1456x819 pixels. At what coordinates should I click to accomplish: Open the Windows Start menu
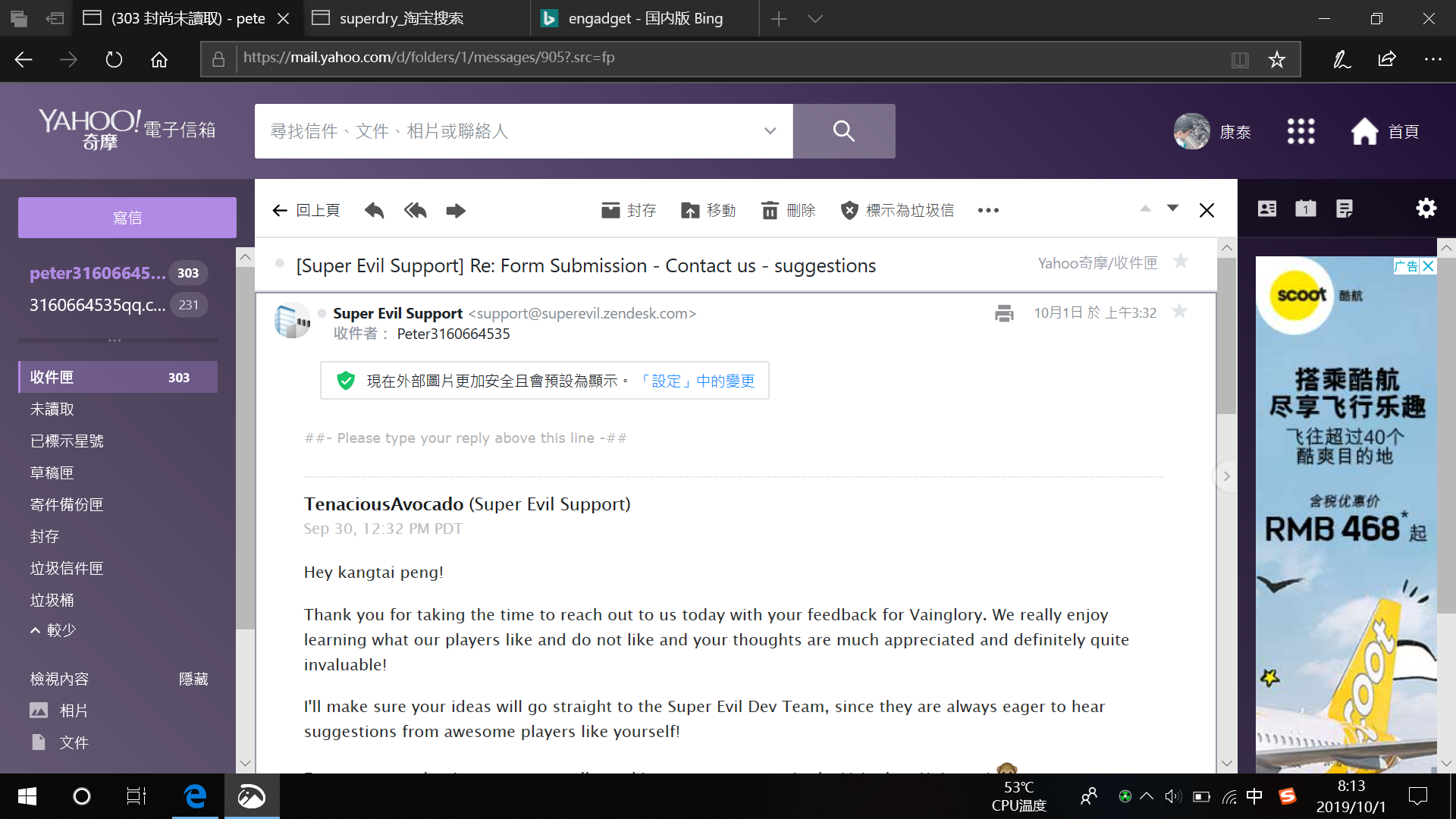coord(27,796)
